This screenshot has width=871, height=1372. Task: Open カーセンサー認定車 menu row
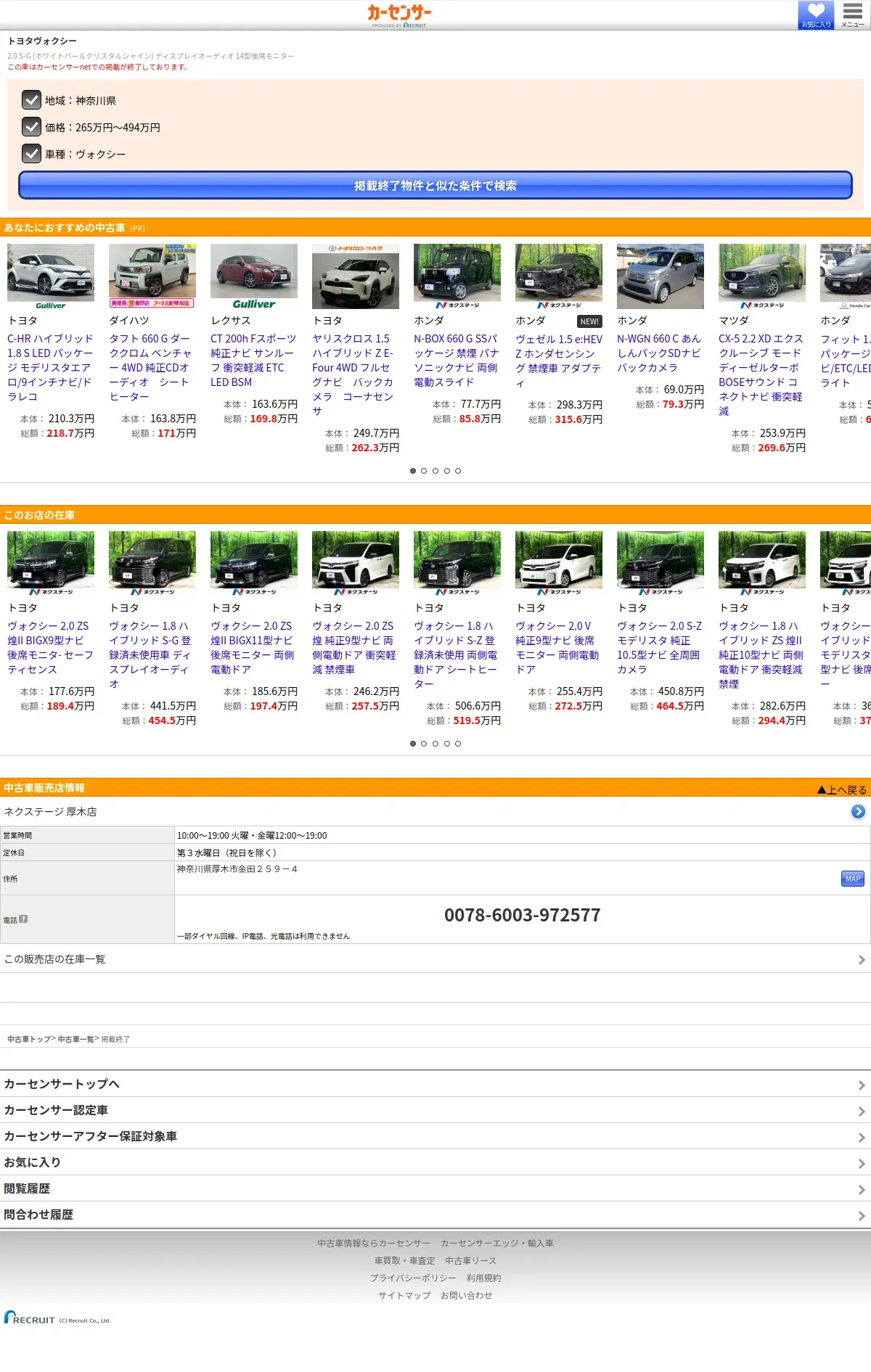pyautogui.click(x=435, y=1110)
